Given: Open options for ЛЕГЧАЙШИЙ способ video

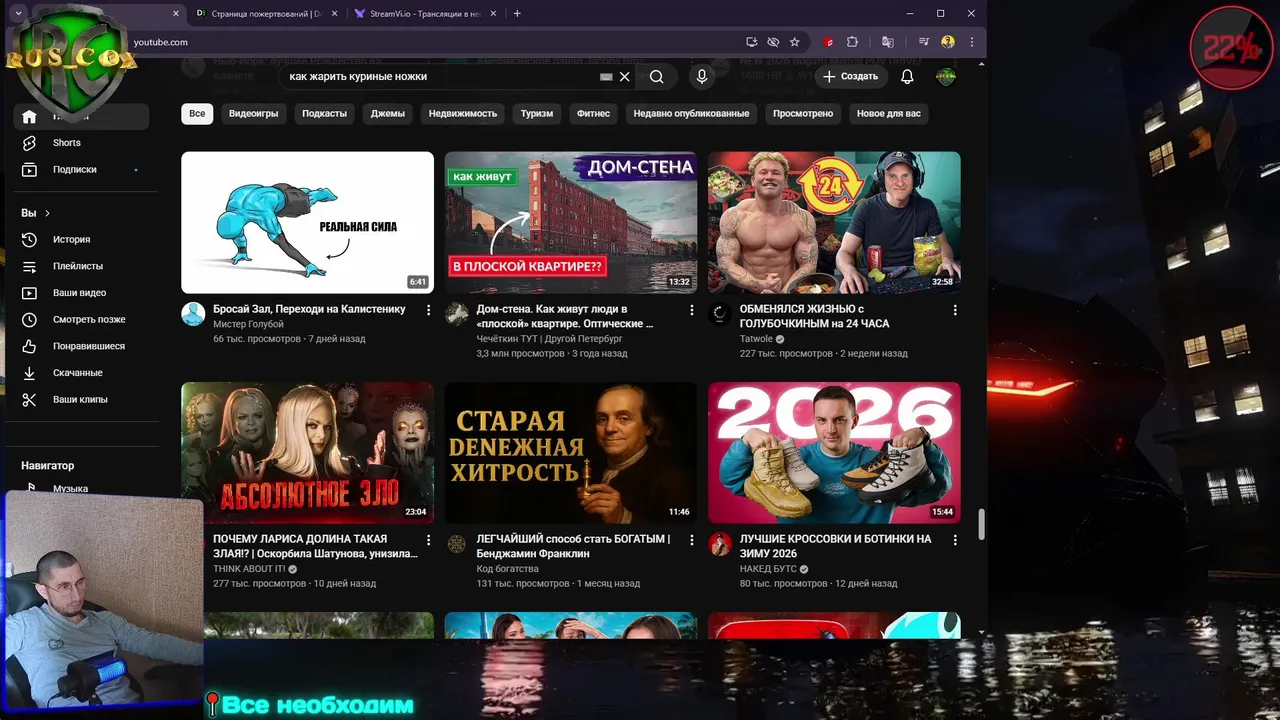Looking at the screenshot, I should [x=691, y=540].
